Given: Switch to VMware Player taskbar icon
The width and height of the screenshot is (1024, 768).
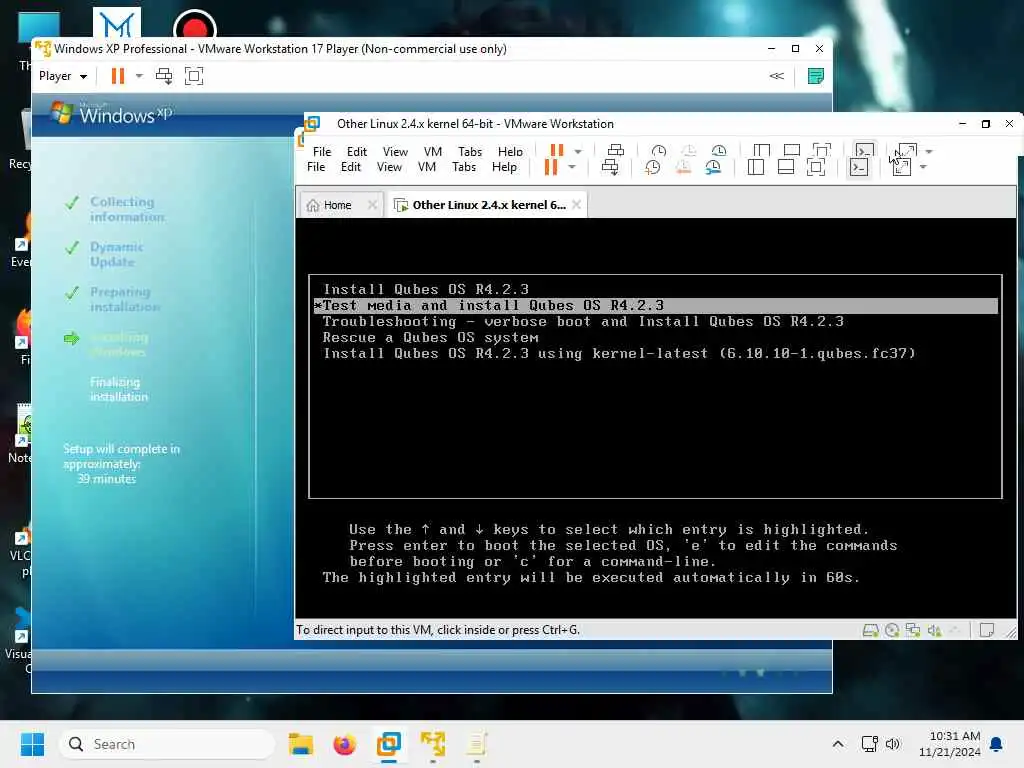Looking at the screenshot, I should point(432,744).
